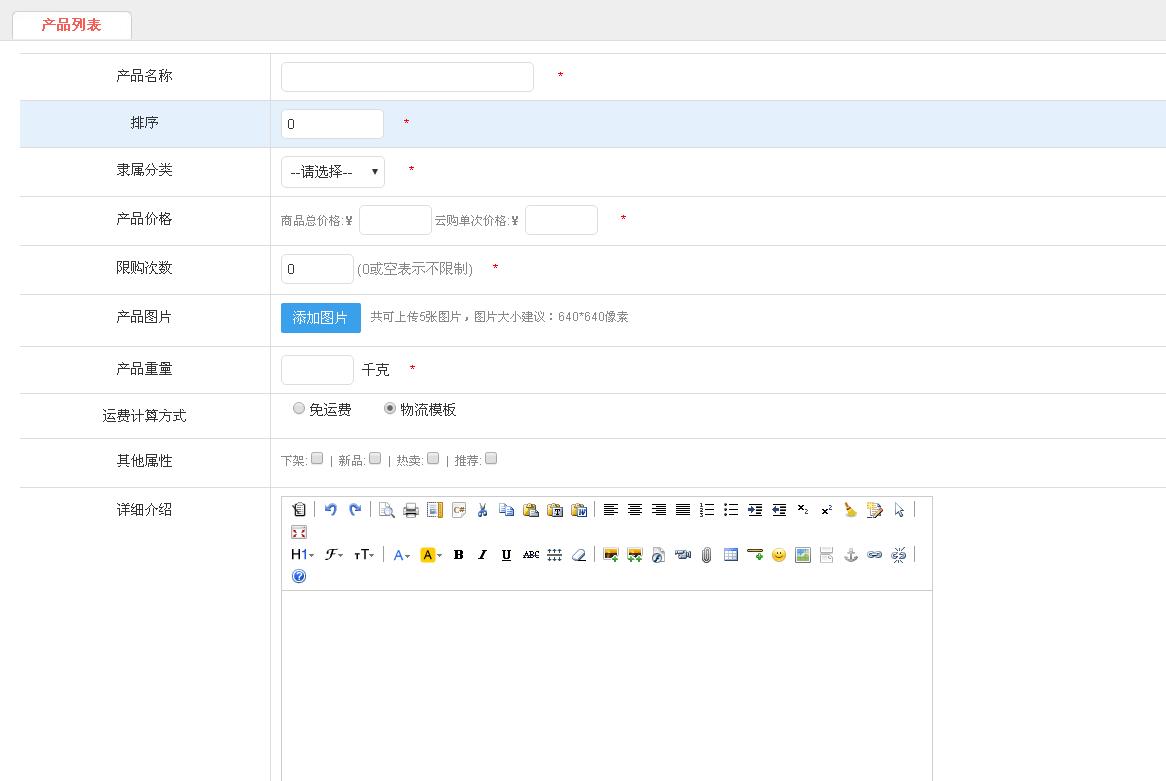Viewport: 1166px width, 781px height.
Task: Open the font size dropdown in editor
Action: 364,555
